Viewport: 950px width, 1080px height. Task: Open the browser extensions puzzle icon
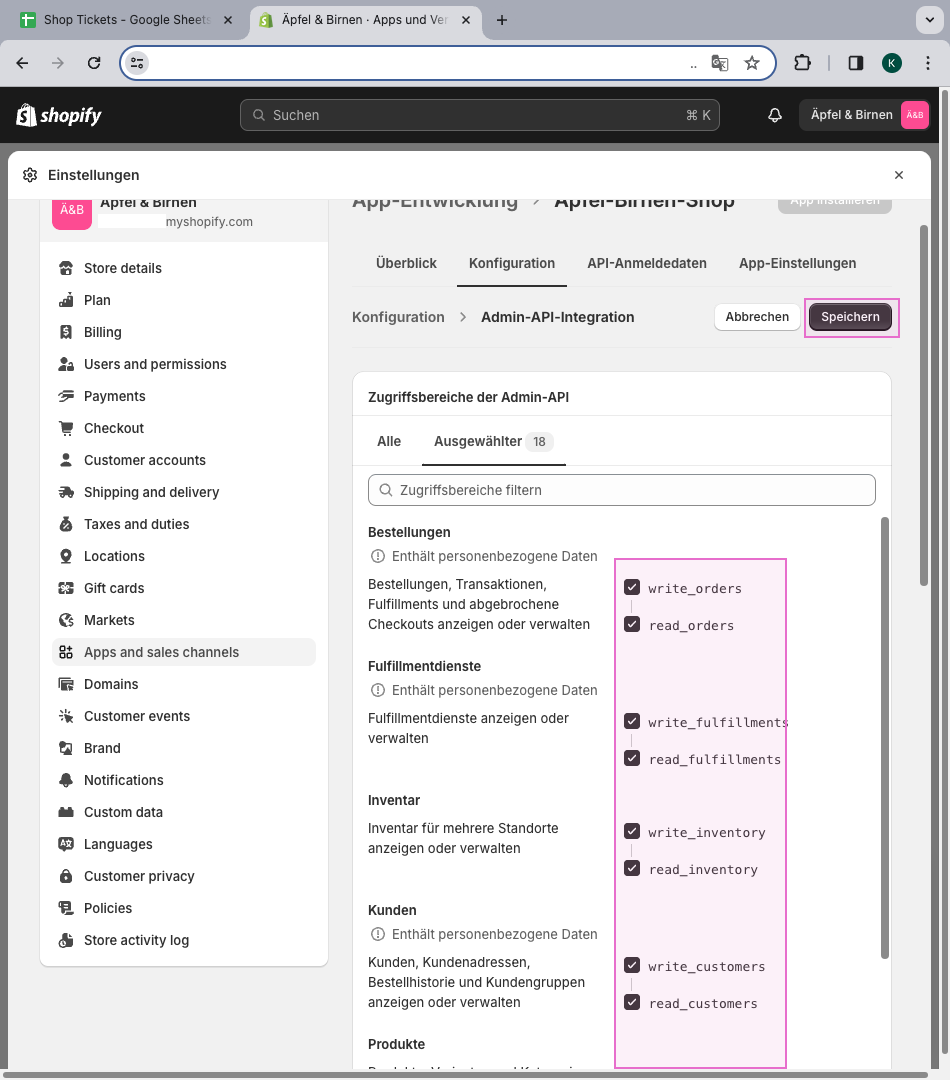[x=802, y=63]
